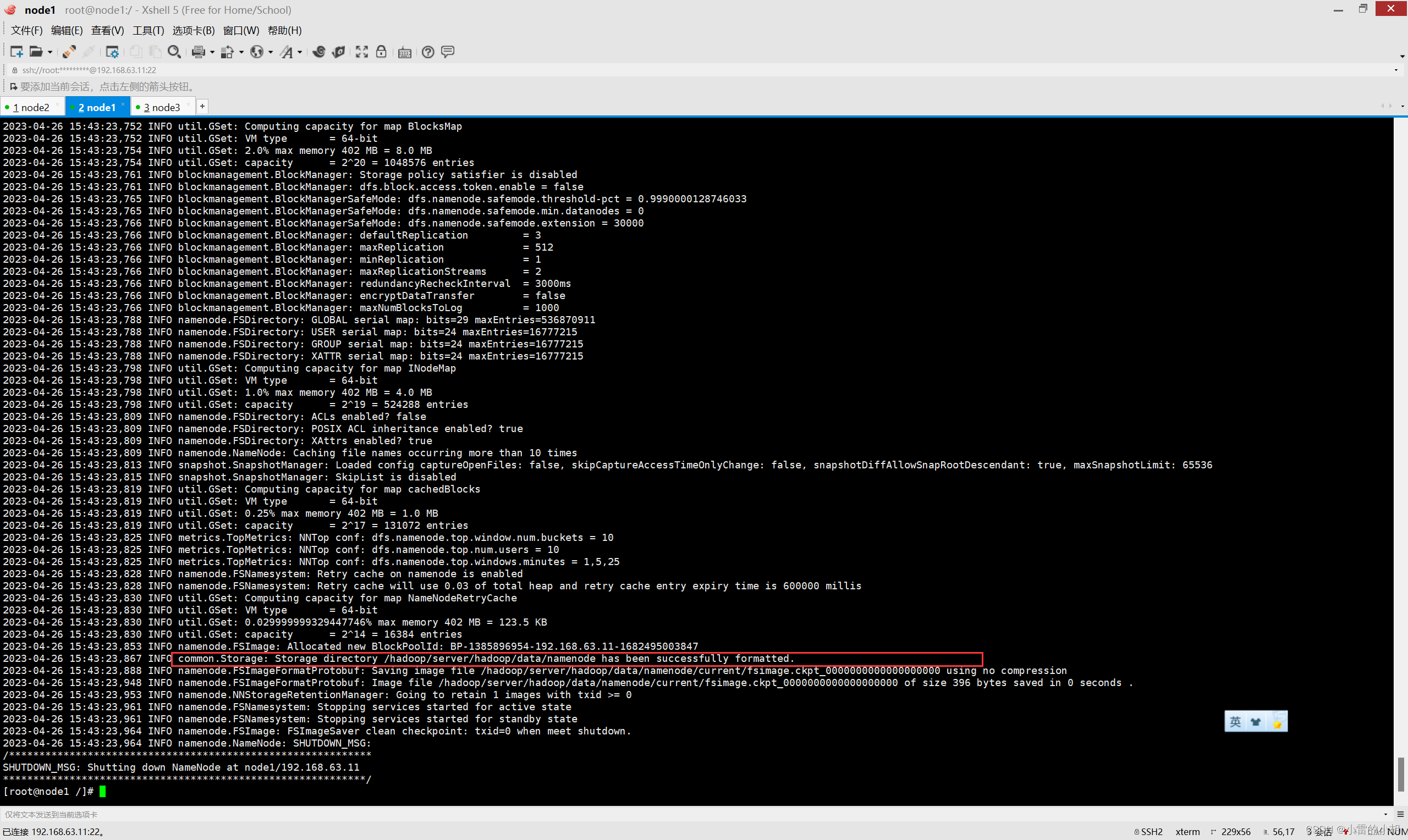The height and width of the screenshot is (840, 1408).
Task: Switch to the 1 node2 tab
Action: (31, 108)
